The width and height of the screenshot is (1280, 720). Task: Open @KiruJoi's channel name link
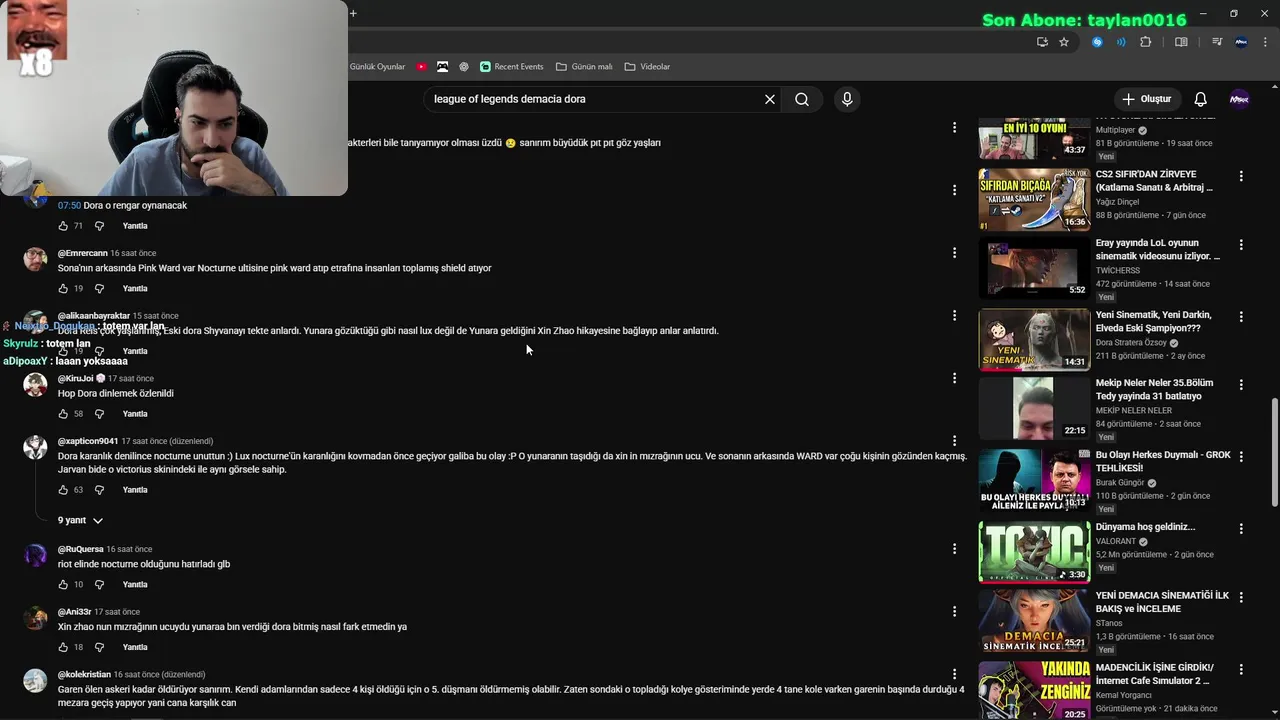click(75, 379)
